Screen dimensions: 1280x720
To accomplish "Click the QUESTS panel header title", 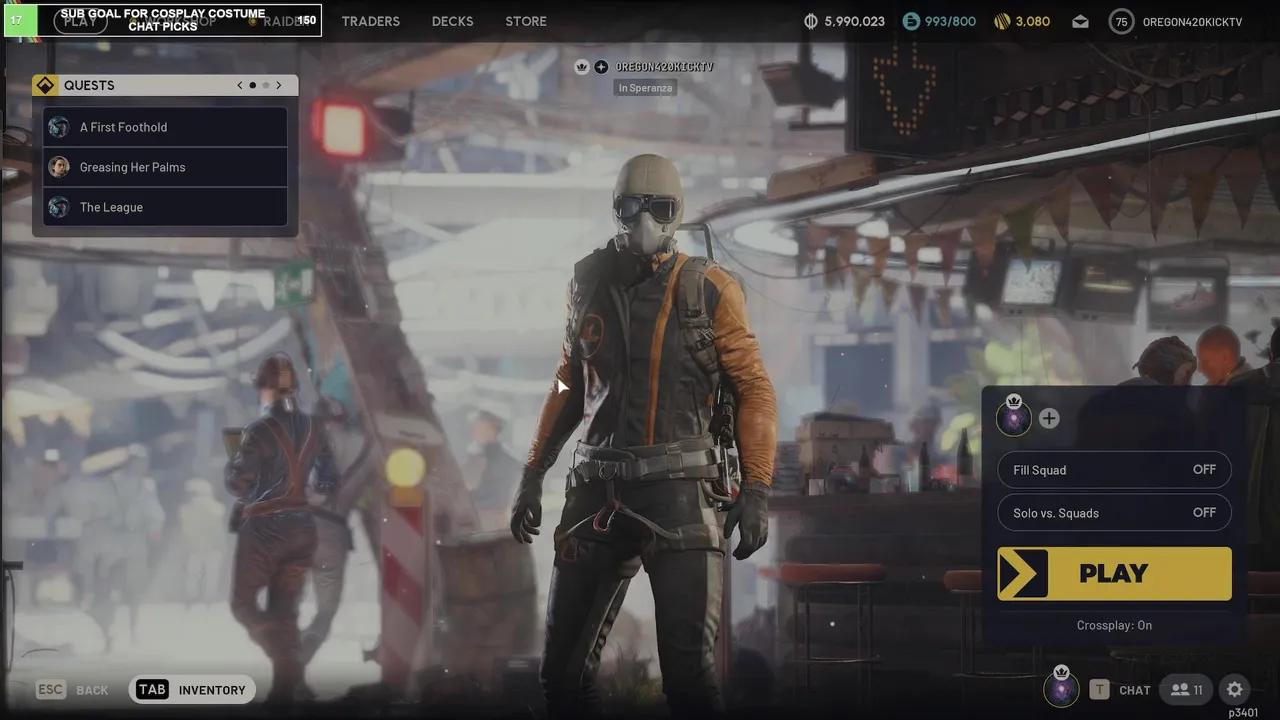I will (89, 85).
